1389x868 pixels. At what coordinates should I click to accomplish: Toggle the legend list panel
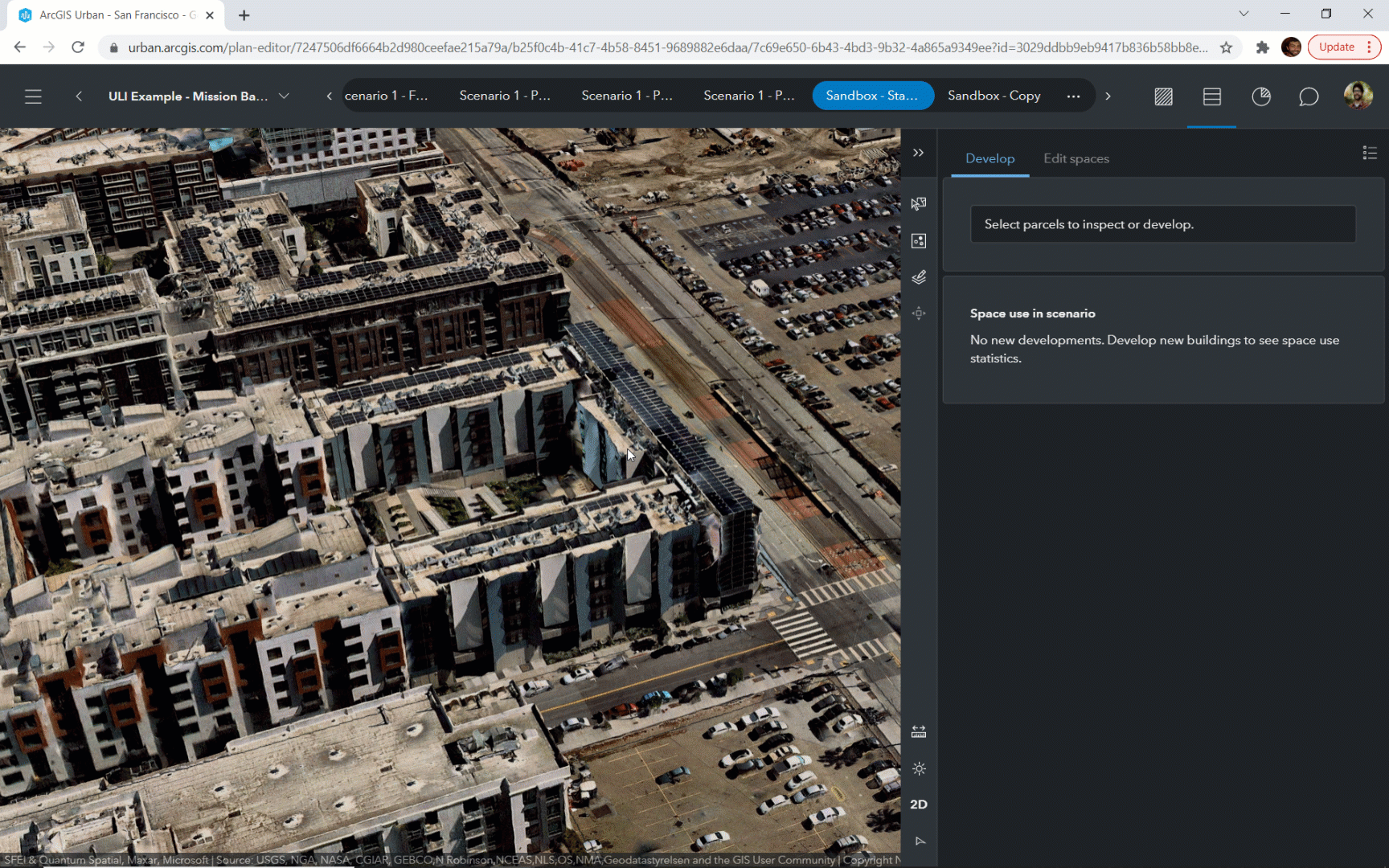point(1370,153)
